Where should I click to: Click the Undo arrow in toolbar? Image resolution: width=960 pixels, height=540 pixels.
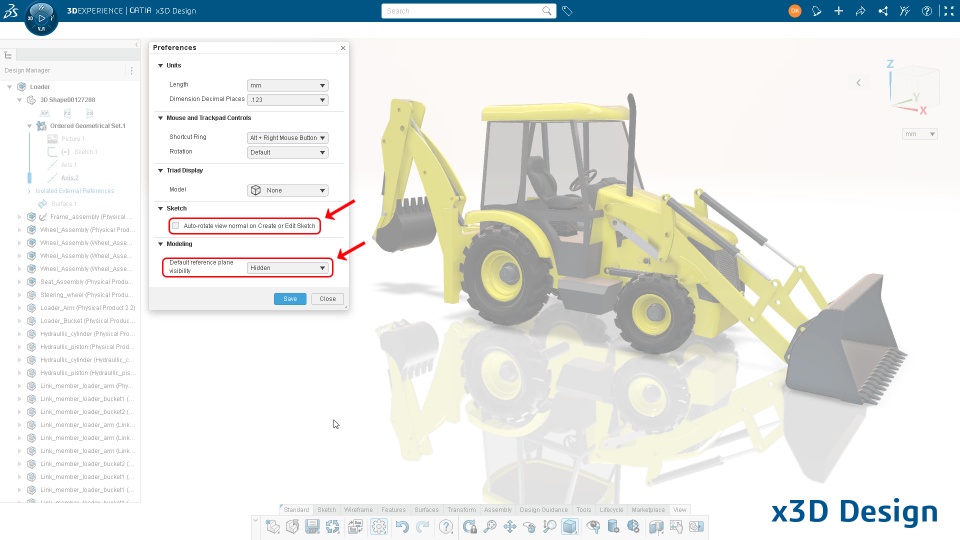point(402,527)
